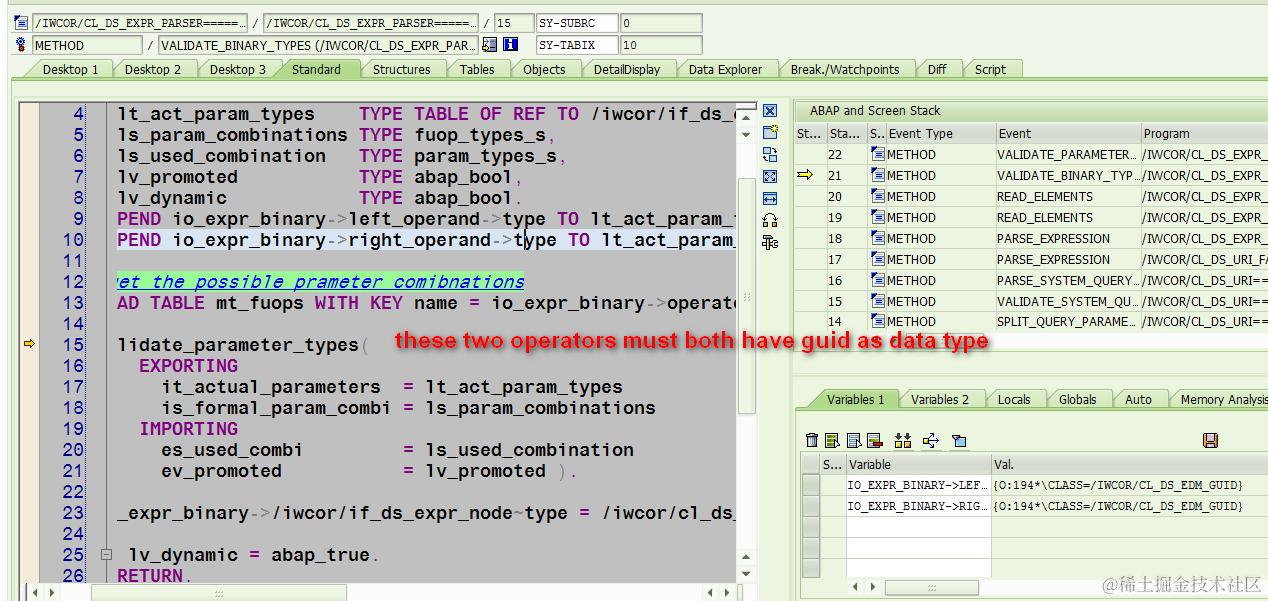The height and width of the screenshot is (601, 1268).
Task: Select the Standard tab
Action: pos(317,70)
